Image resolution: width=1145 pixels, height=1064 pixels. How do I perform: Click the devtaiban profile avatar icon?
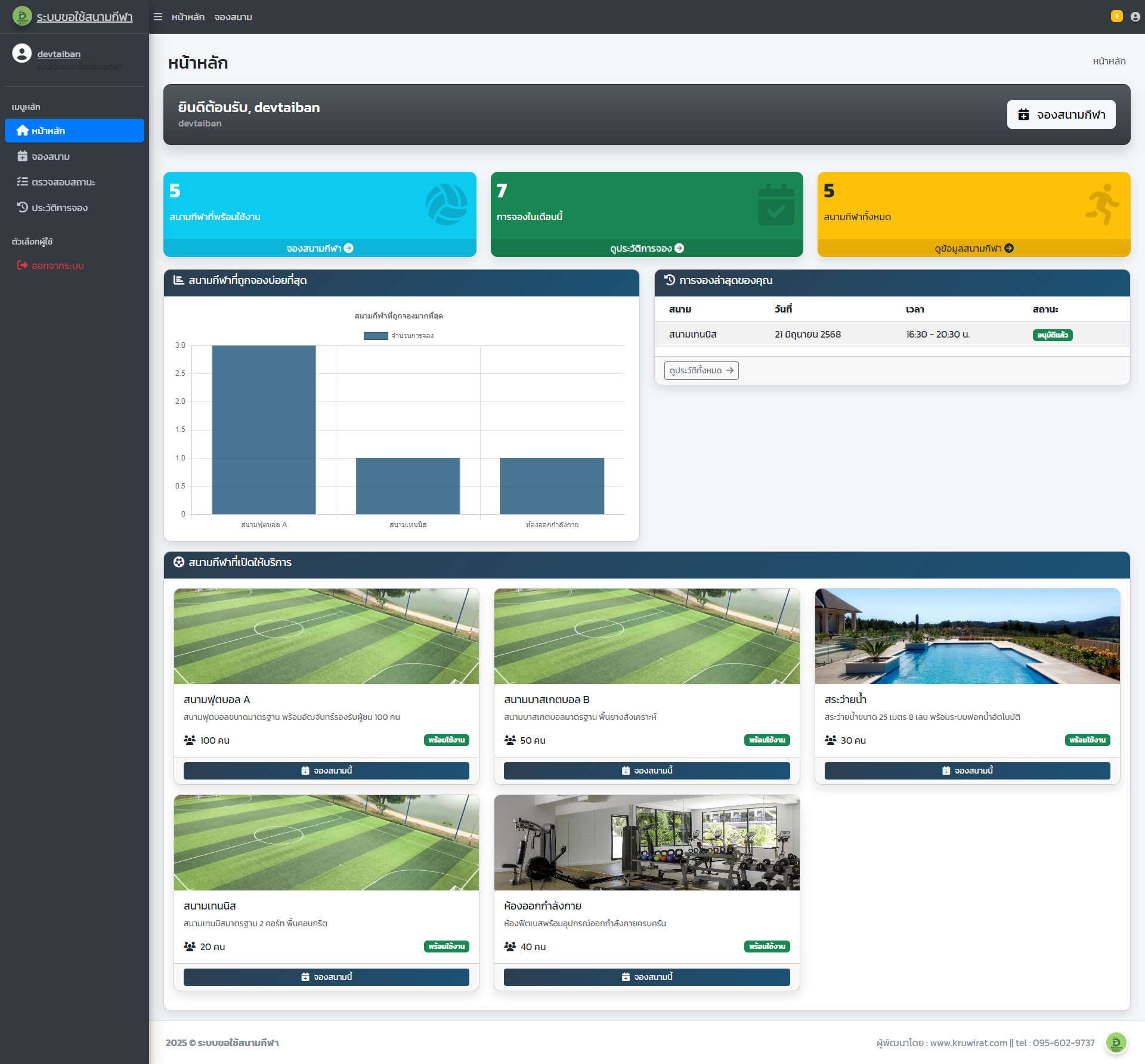22,54
